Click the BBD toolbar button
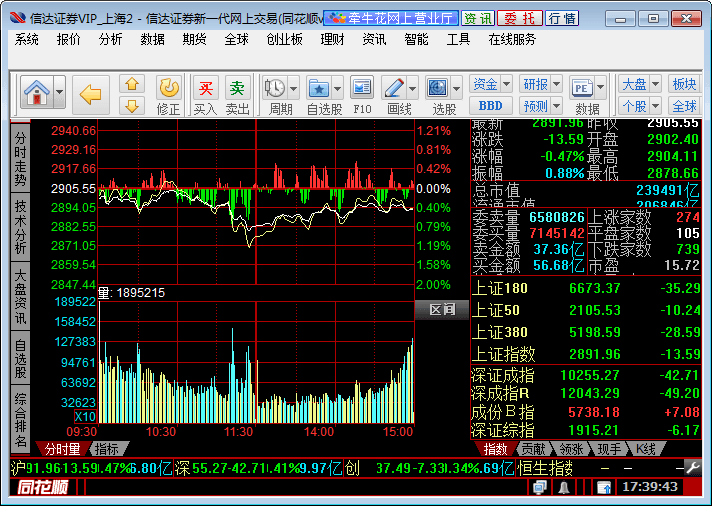This screenshot has width=712, height=506. click(x=490, y=106)
